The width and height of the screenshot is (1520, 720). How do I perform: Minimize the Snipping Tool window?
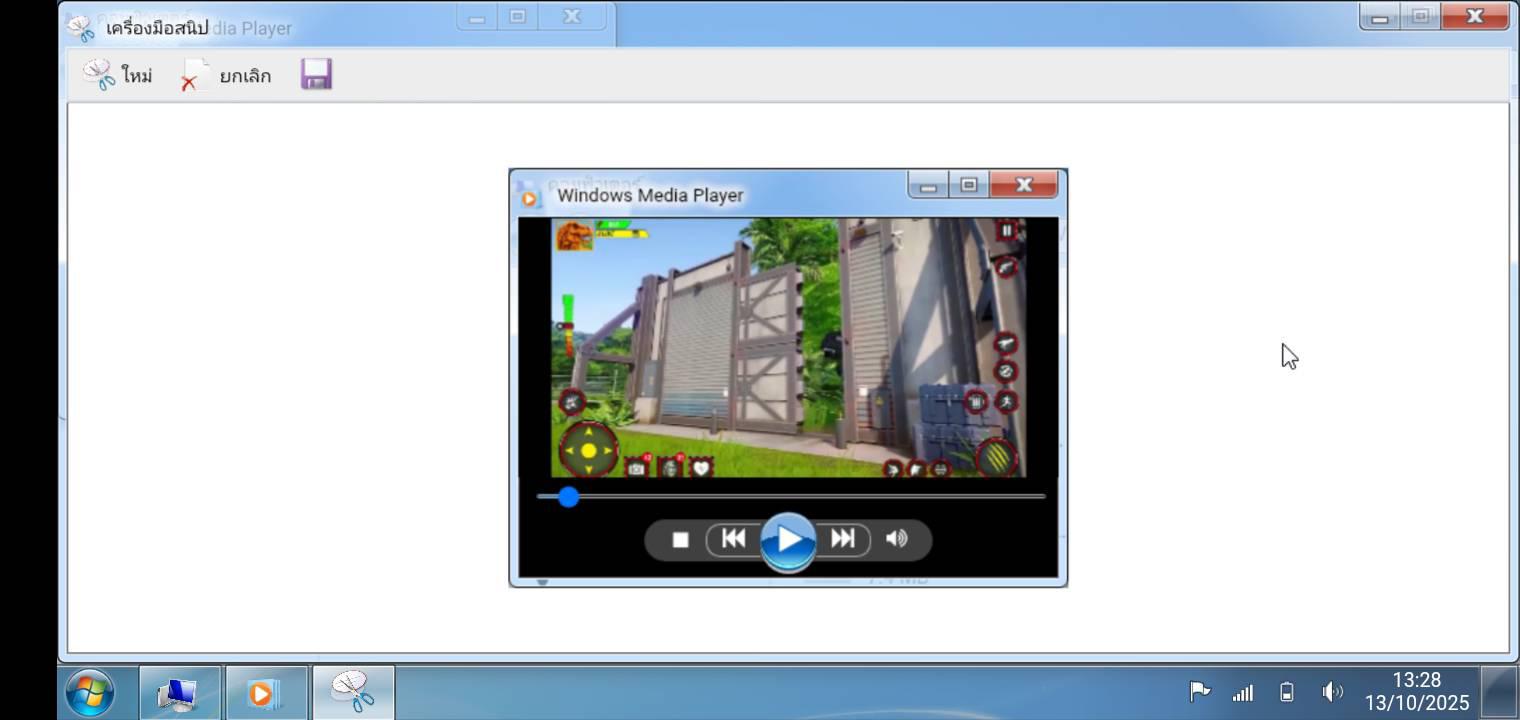[x=1380, y=17]
